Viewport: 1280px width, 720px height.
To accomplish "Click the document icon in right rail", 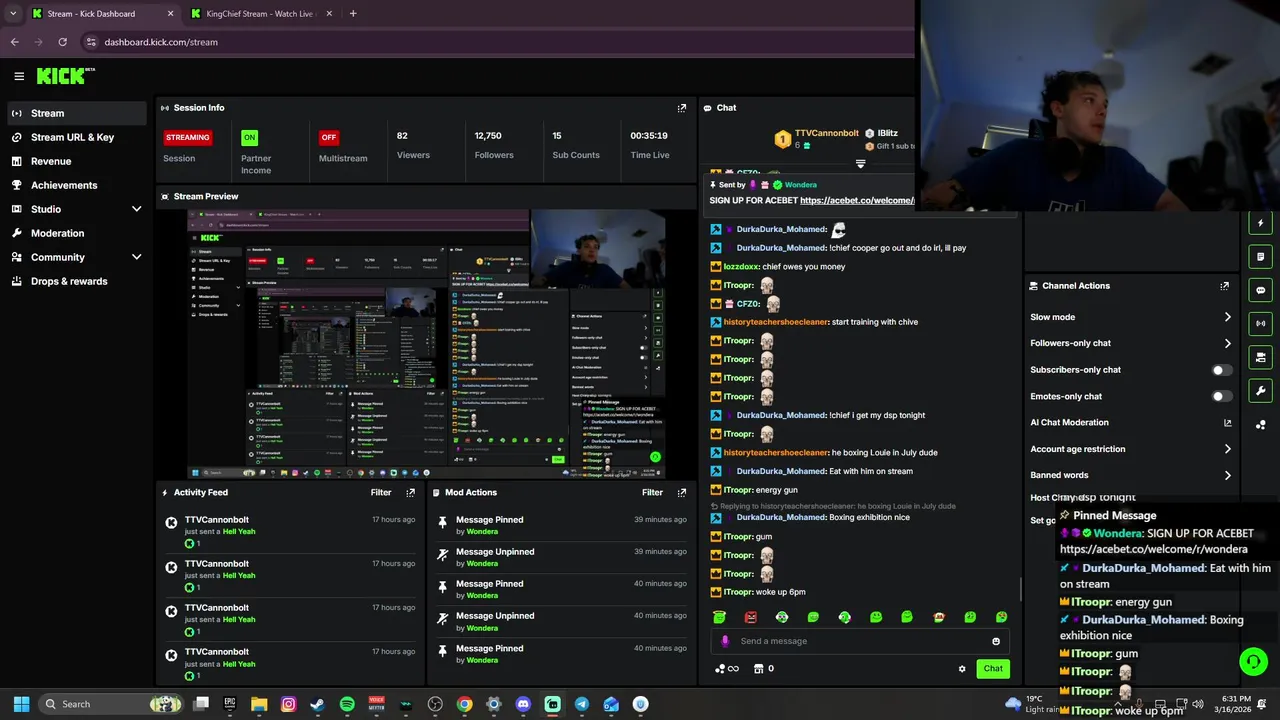I will (1260, 257).
